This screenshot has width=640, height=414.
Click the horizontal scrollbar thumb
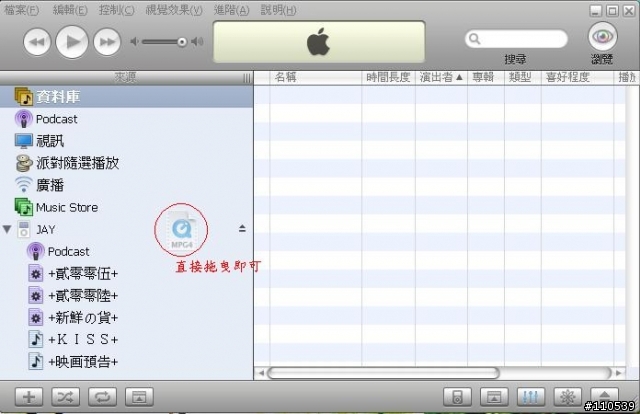(383, 373)
